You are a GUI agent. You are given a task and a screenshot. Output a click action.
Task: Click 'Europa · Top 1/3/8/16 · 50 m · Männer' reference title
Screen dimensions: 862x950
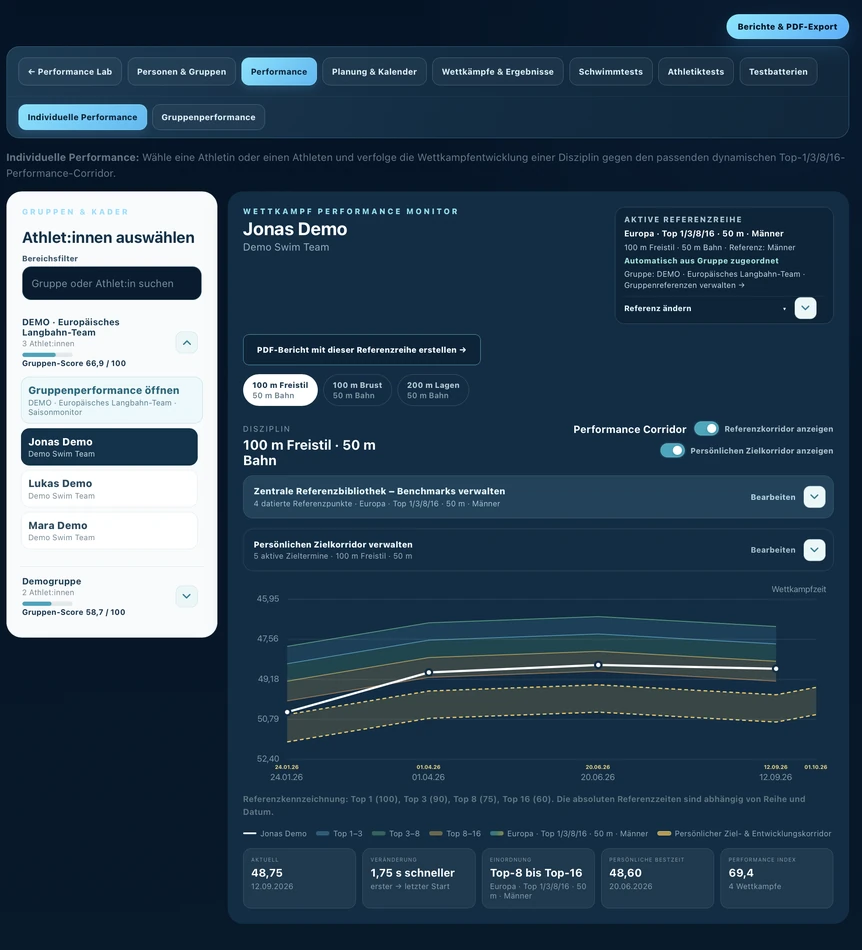click(703, 233)
